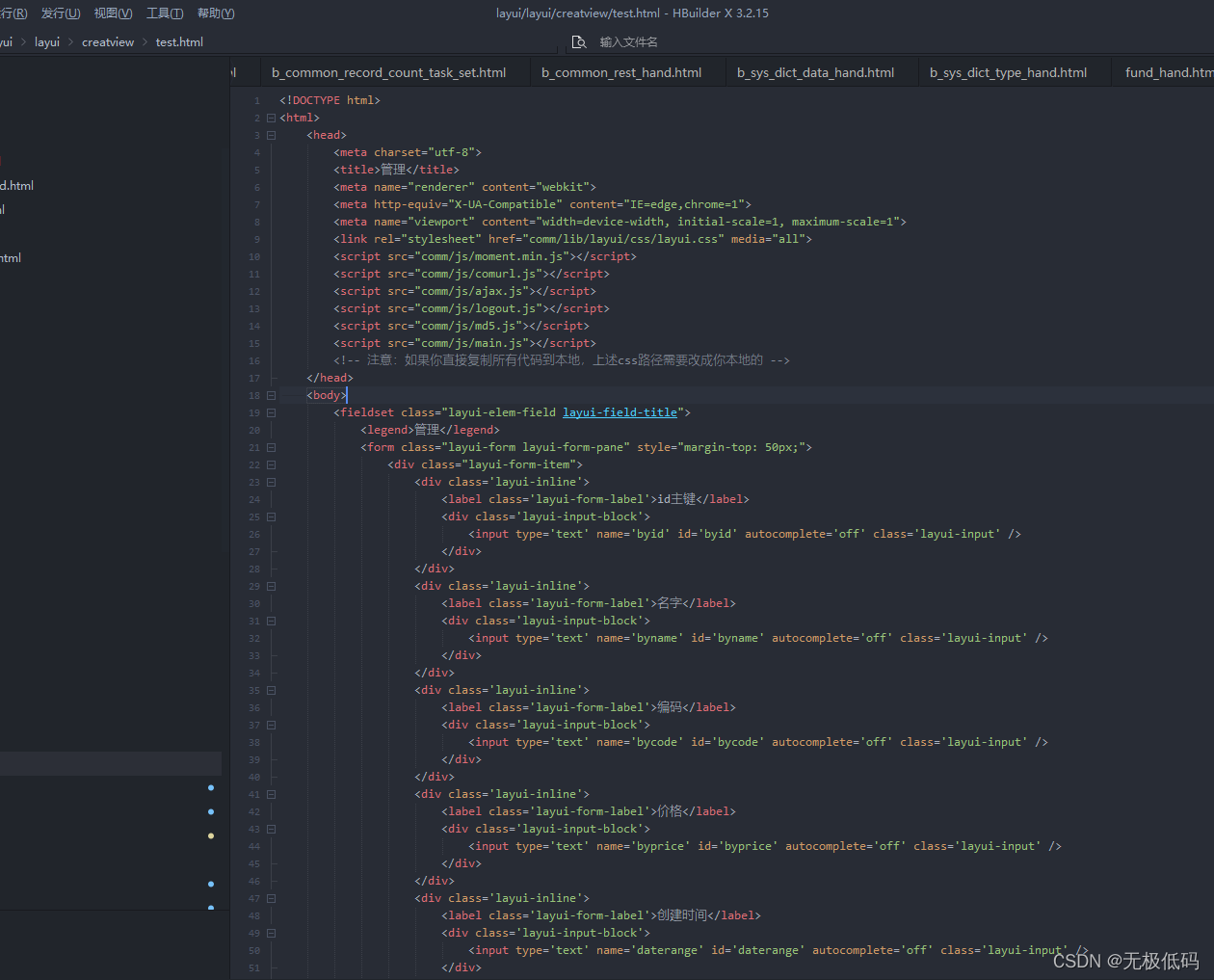Image resolution: width=1214 pixels, height=980 pixels.
Task: Click the layui breadcrumb segment
Action: coord(47,42)
